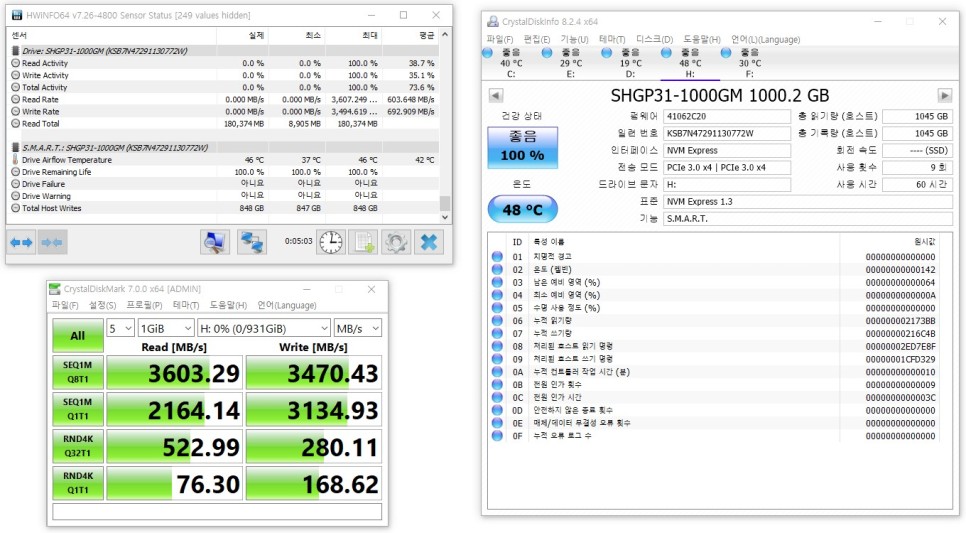Open CrystalDiskInfo 디스크(D) menu

tap(654, 39)
